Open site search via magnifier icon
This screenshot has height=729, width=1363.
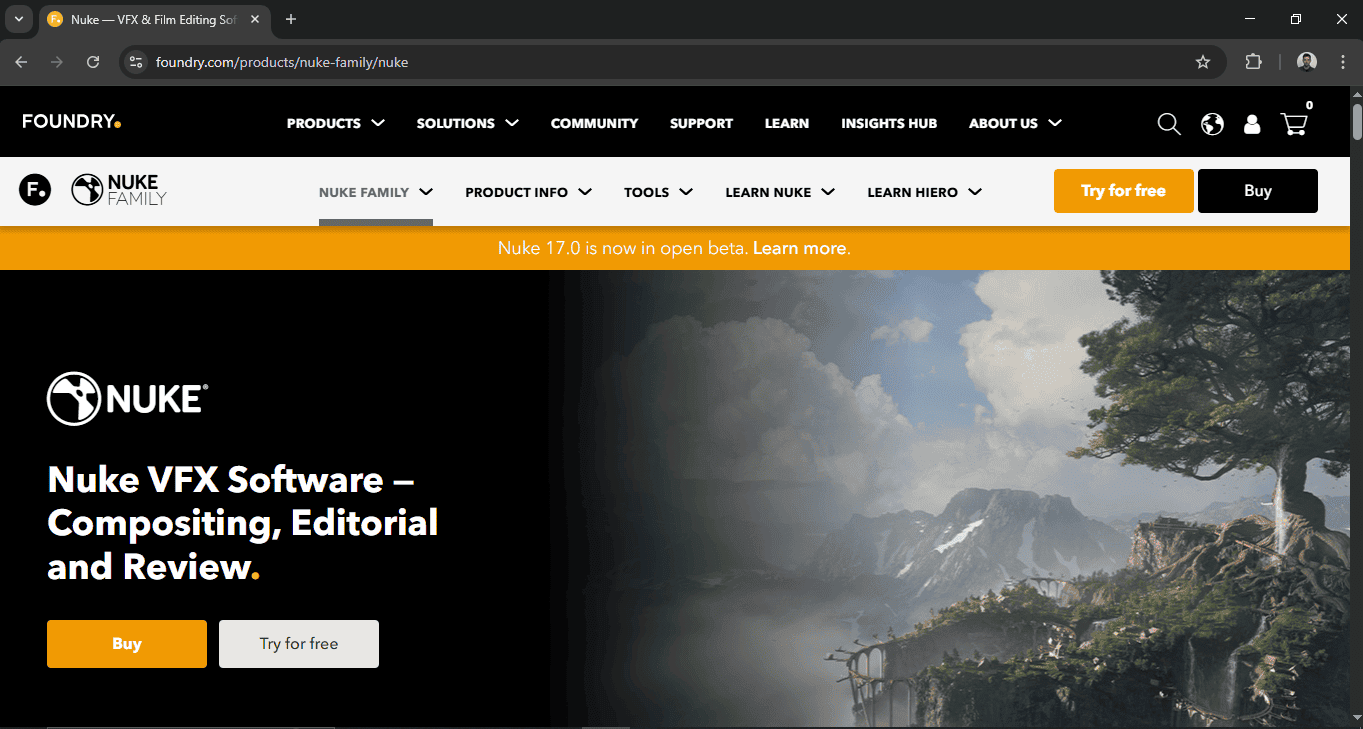click(x=1168, y=124)
